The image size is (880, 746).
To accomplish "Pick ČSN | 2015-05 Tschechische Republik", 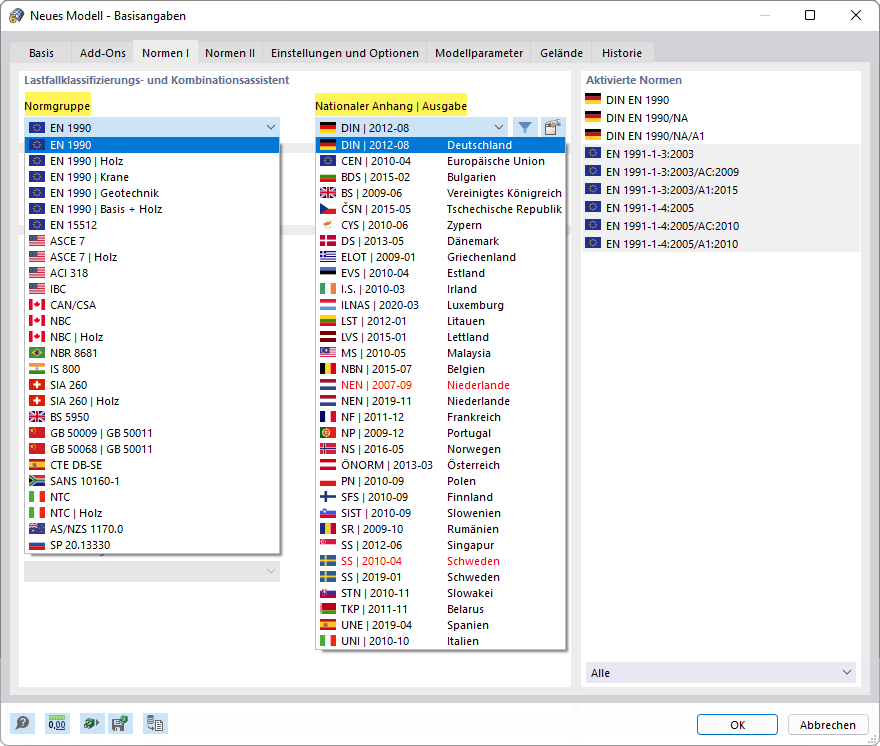I will pos(441,209).
